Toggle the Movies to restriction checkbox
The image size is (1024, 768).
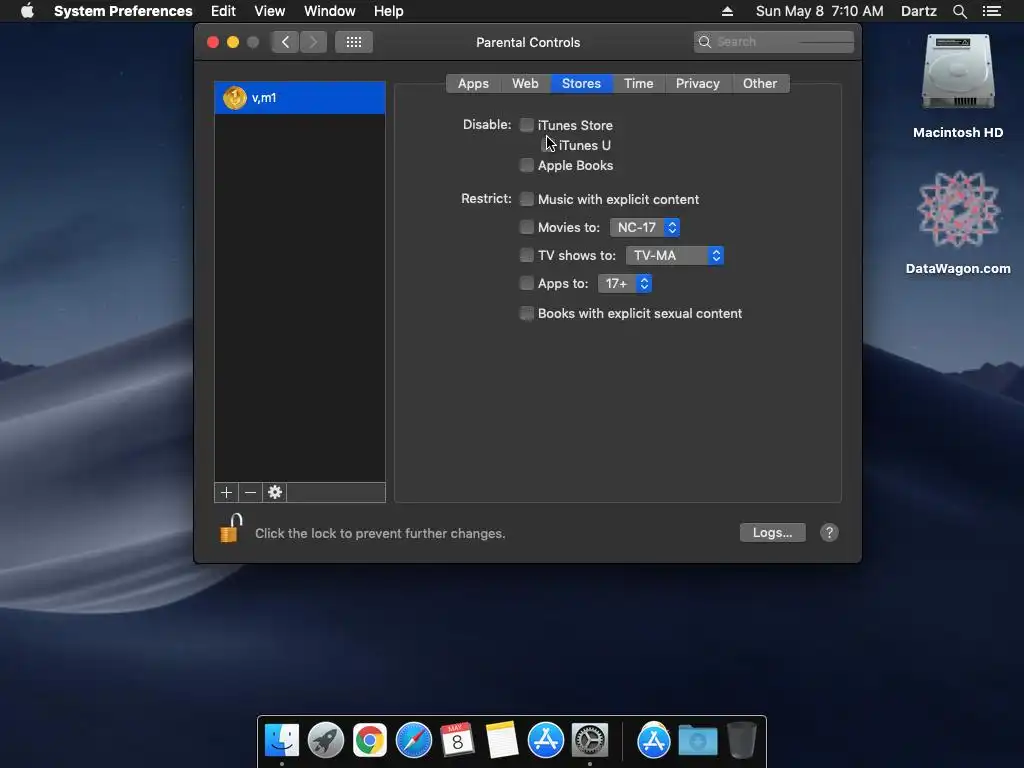pyautogui.click(x=526, y=227)
